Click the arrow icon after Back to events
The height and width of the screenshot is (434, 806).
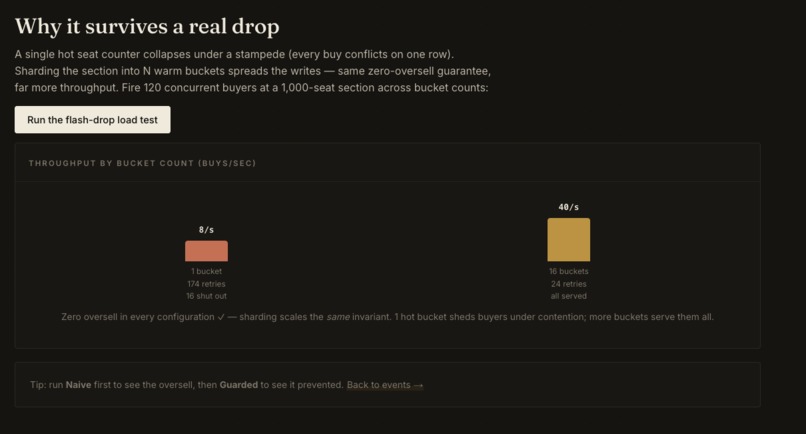[x=418, y=385]
